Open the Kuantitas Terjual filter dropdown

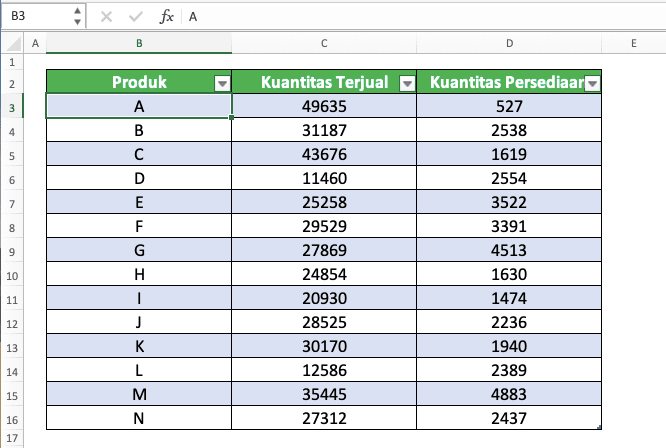point(407,84)
